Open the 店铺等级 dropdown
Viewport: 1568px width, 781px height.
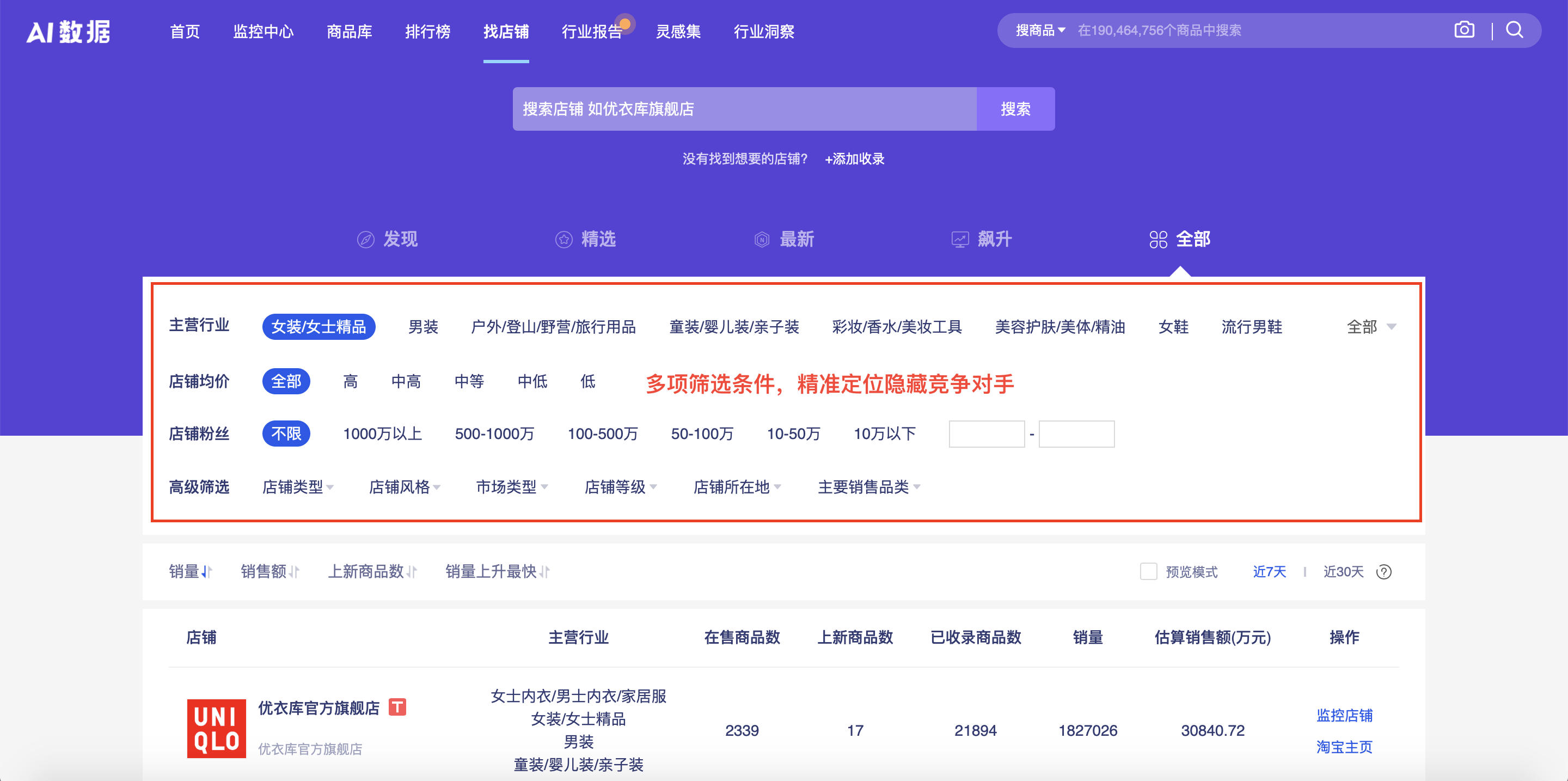click(x=621, y=487)
